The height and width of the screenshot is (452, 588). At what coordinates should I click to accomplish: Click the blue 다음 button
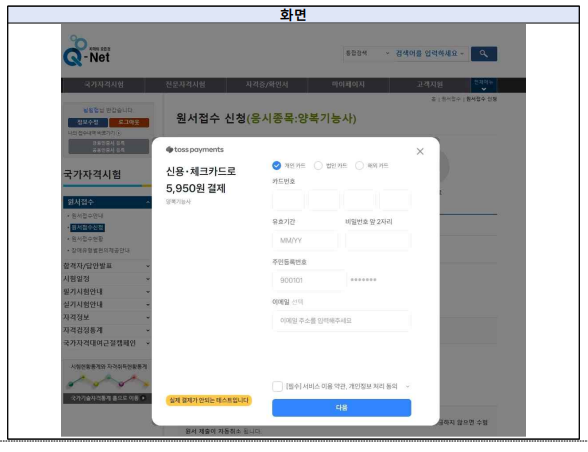(341, 408)
